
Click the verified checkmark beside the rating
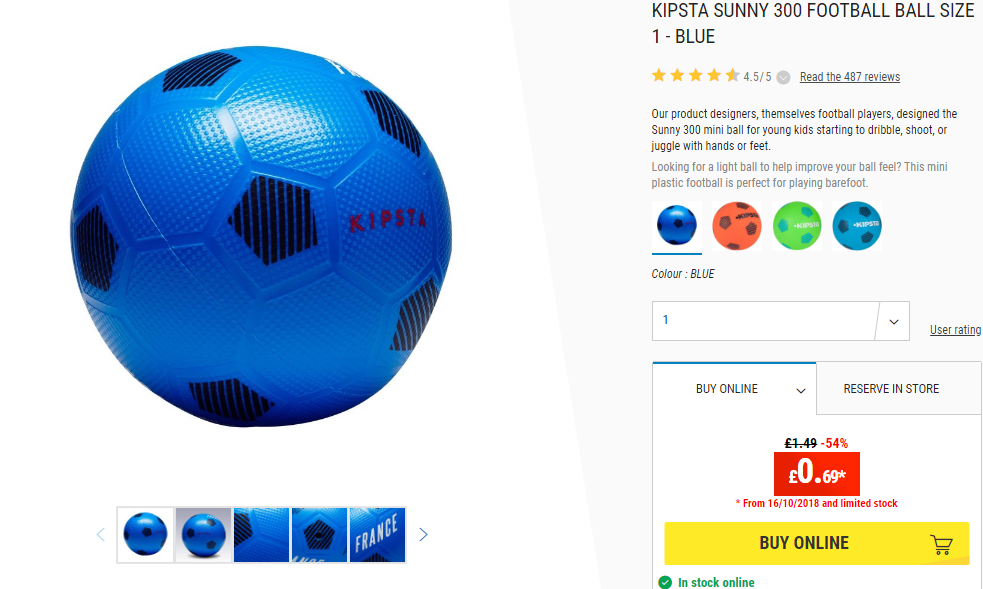point(783,77)
